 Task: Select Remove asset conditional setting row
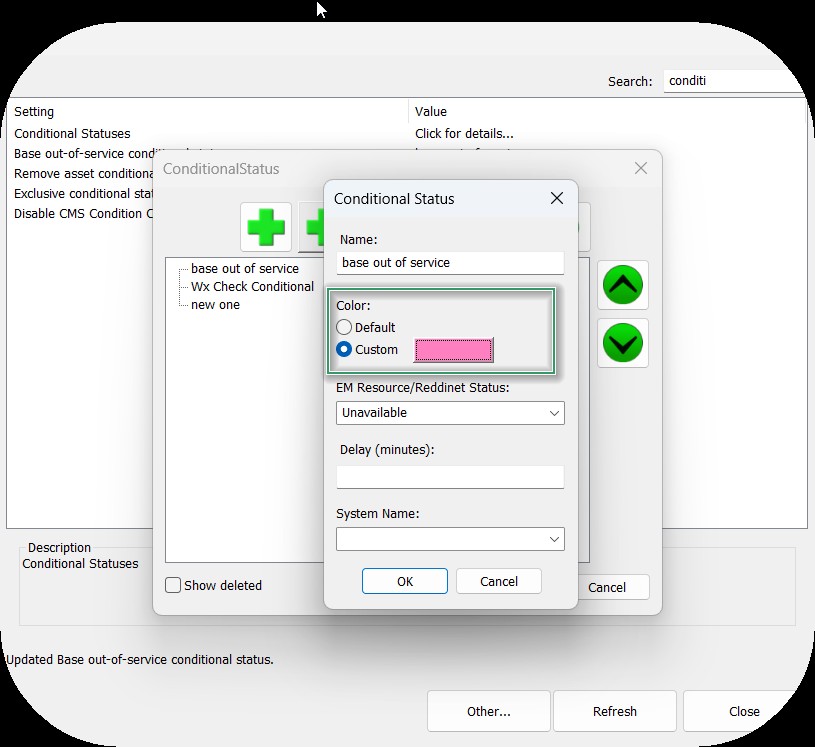[83, 174]
